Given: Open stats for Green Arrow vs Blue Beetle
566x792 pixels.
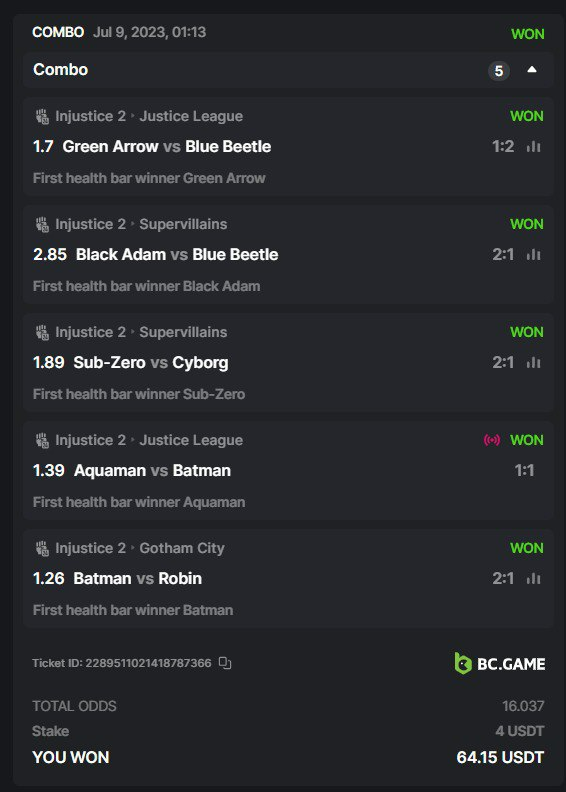Looking at the screenshot, I should pos(533,146).
